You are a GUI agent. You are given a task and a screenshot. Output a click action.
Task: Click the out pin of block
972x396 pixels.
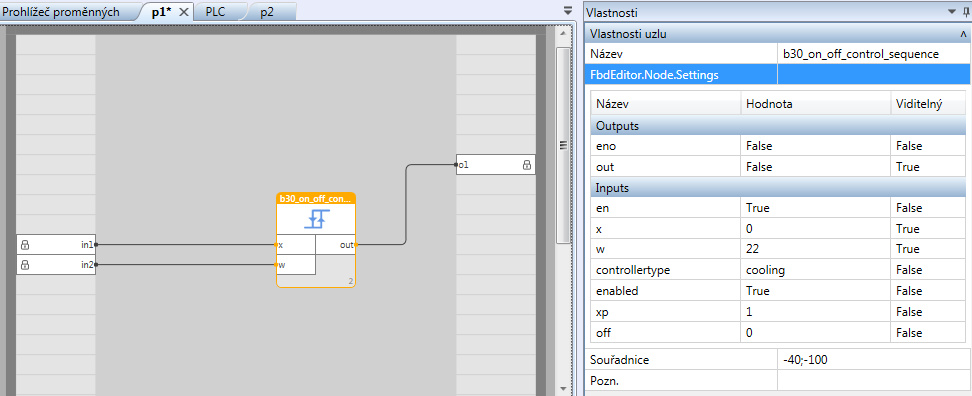click(x=356, y=245)
